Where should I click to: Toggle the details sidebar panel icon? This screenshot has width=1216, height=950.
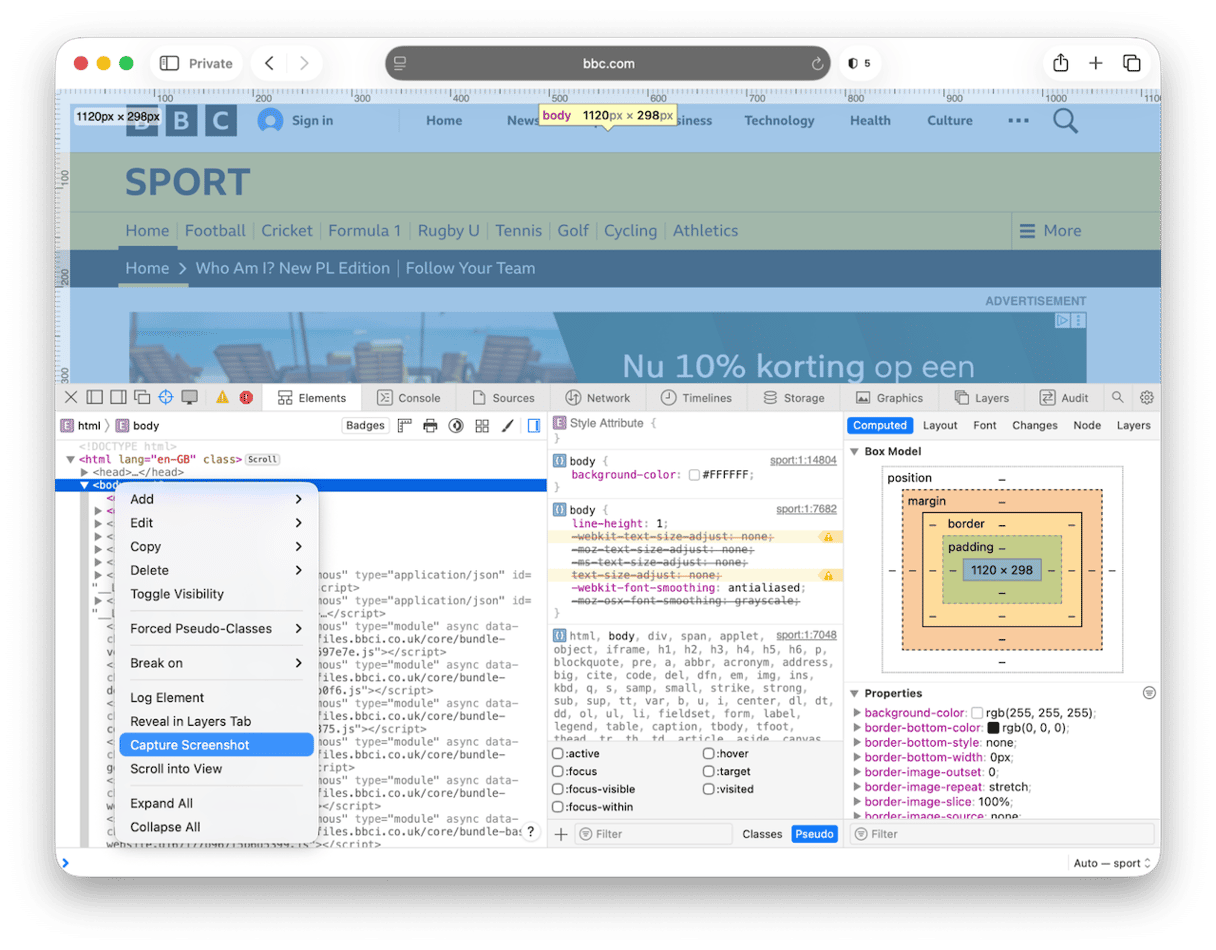[534, 425]
